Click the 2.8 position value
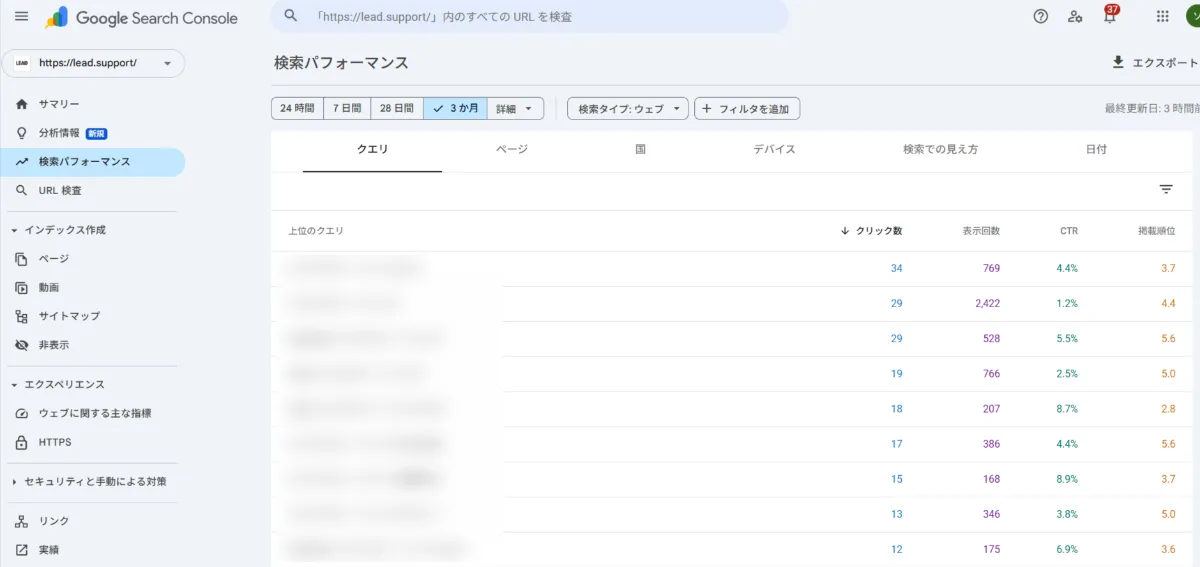Image resolution: width=1200 pixels, height=567 pixels. pos(1168,409)
